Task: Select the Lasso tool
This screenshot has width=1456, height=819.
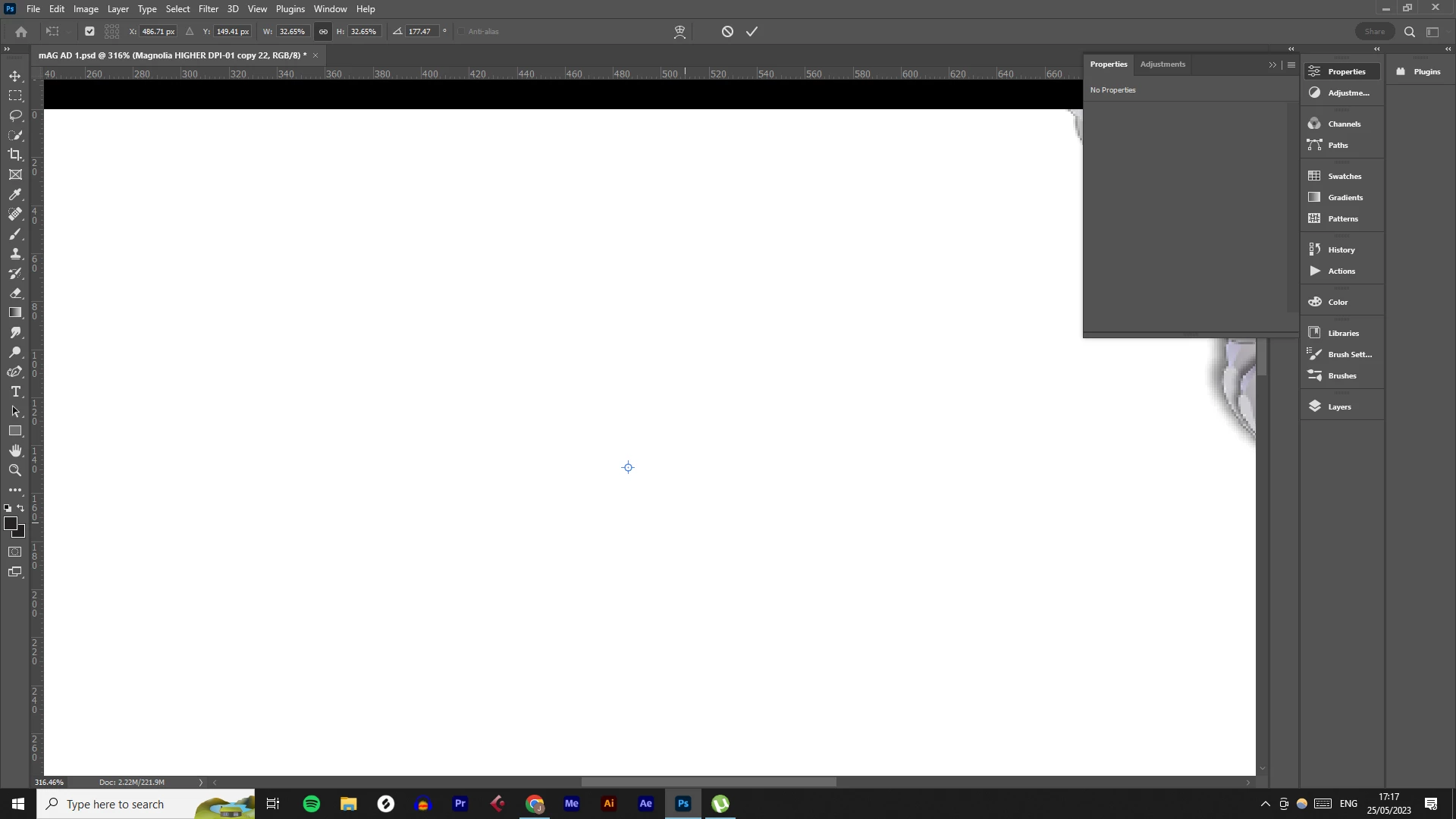Action: 15,115
